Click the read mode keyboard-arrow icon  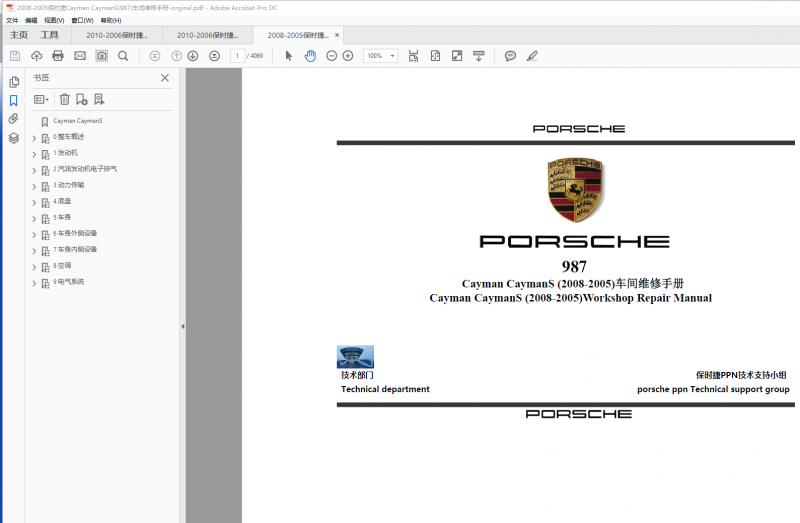(x=479, y=56)
